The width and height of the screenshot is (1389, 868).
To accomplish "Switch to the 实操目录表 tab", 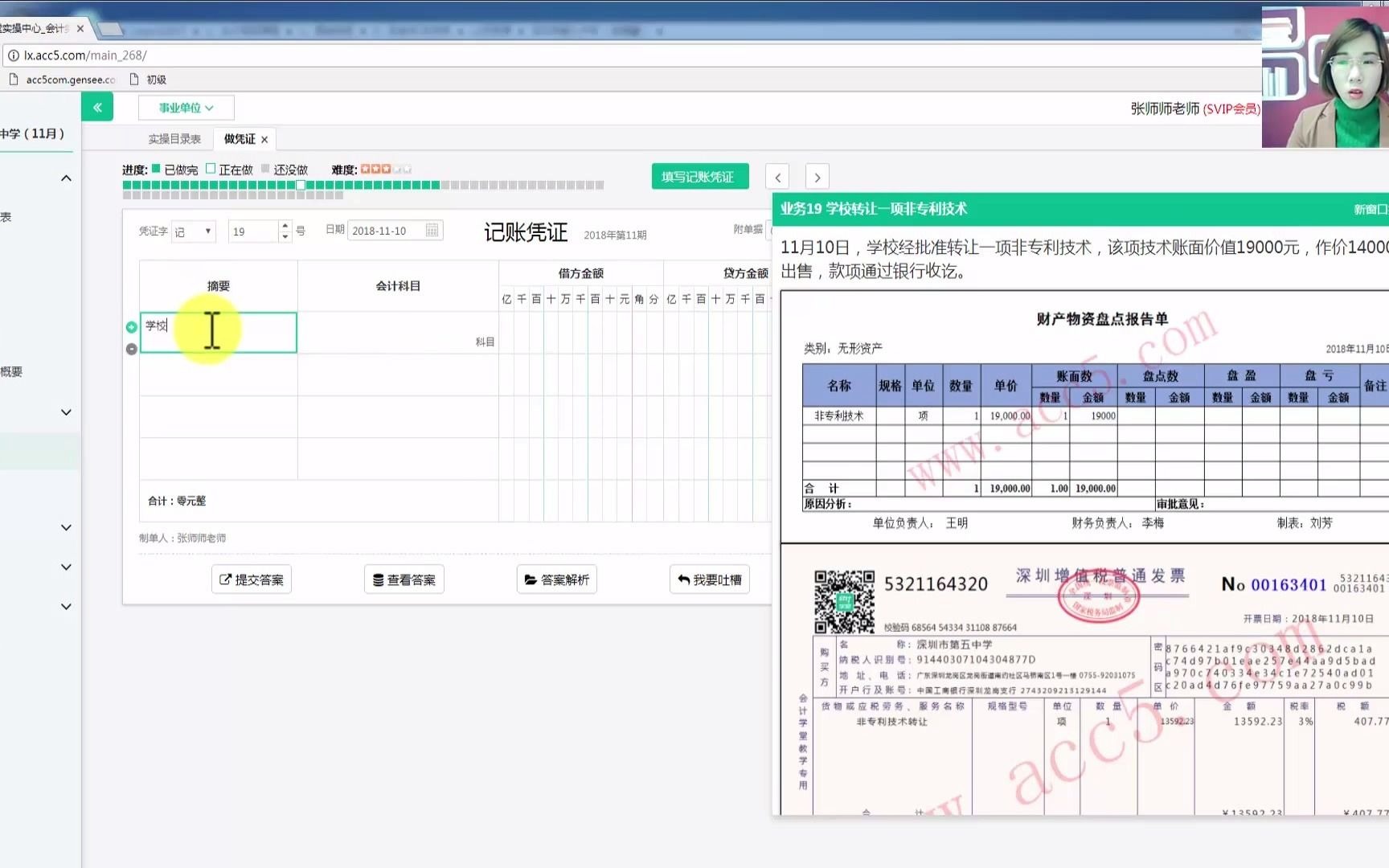I will pos(174,139).
